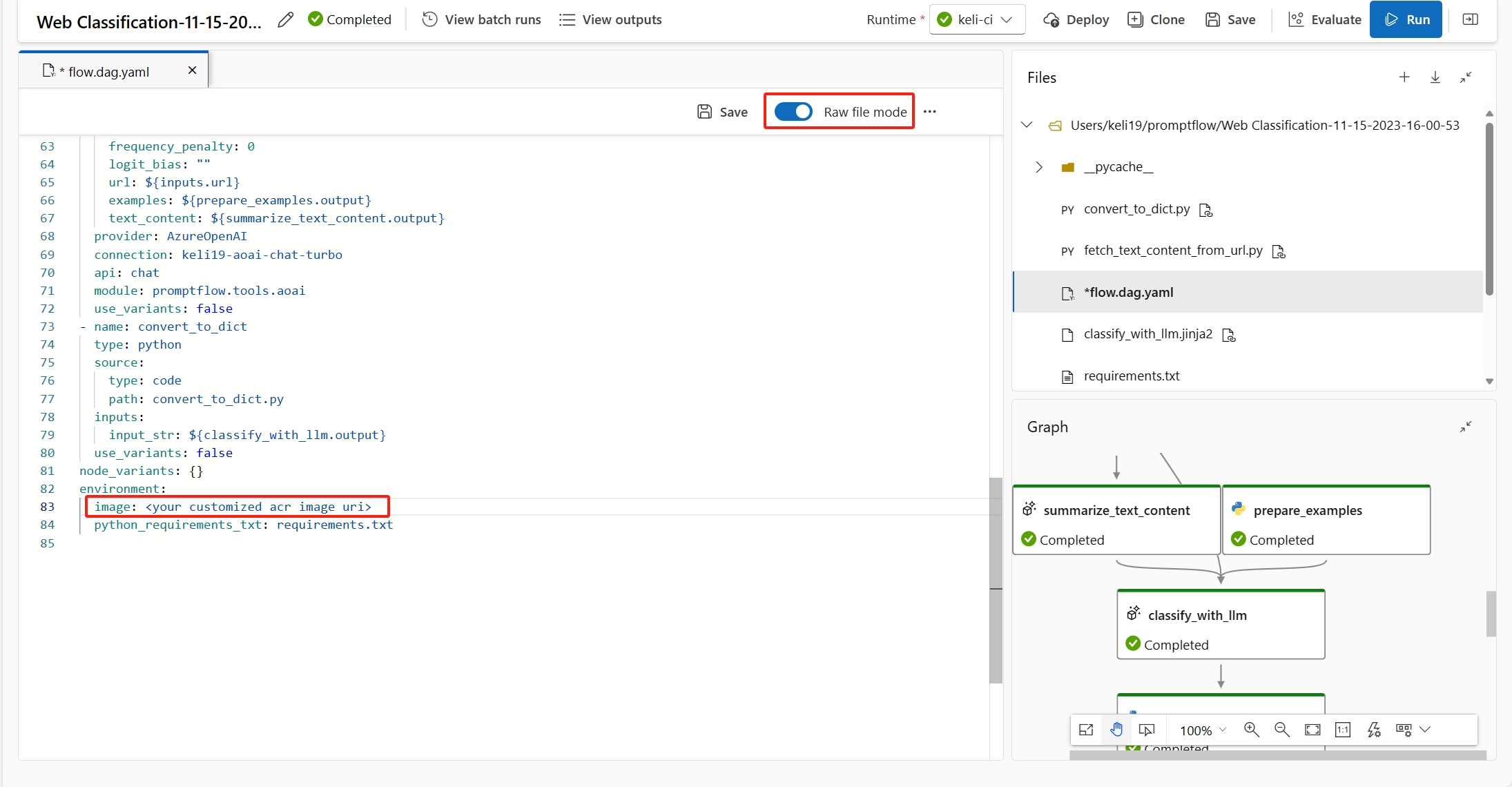The height and width of the screenshot is (787, 1512).
Task: Enable select pointer mode in Graph toolbar
Action: coord(1147,730)
